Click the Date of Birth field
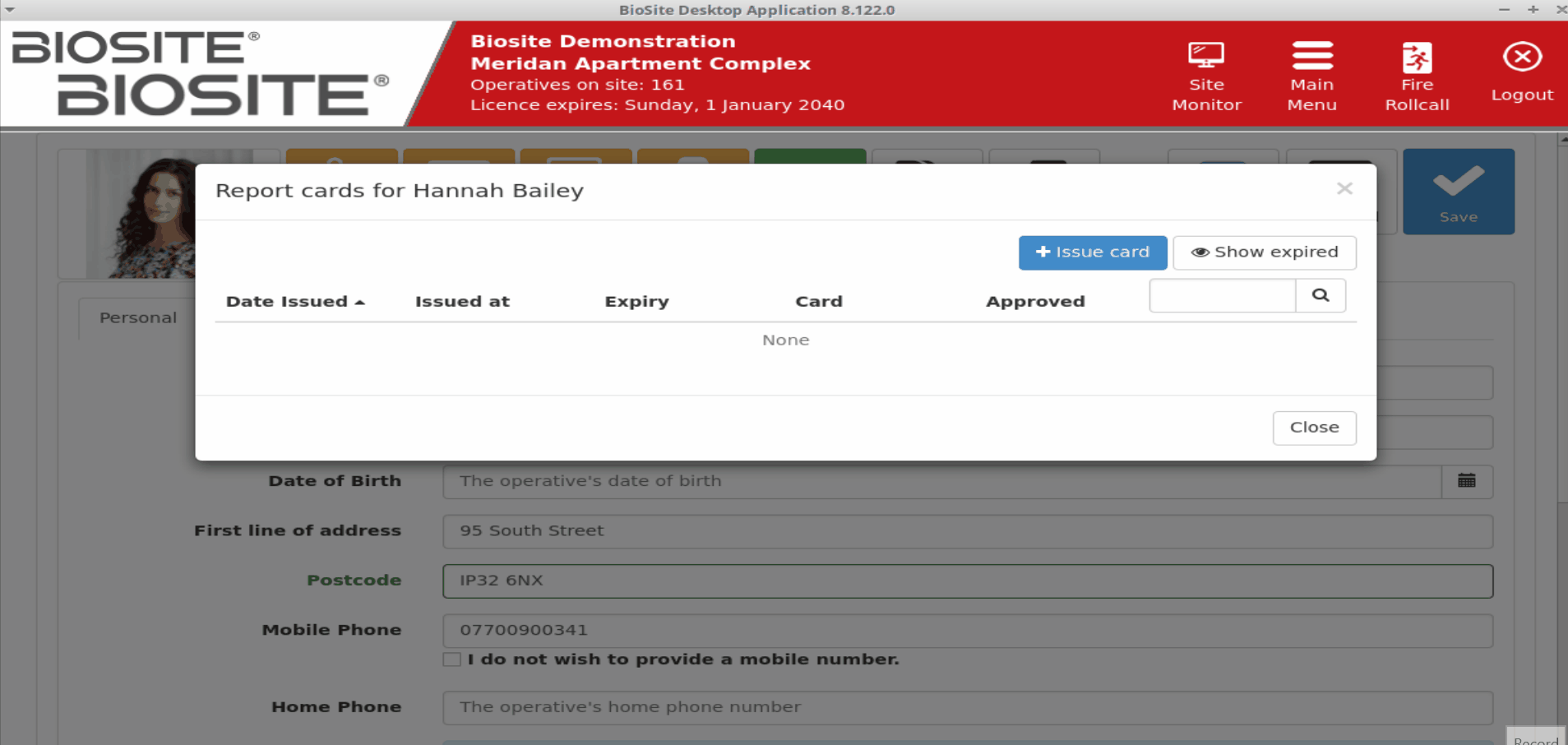 tap(941, 481)
